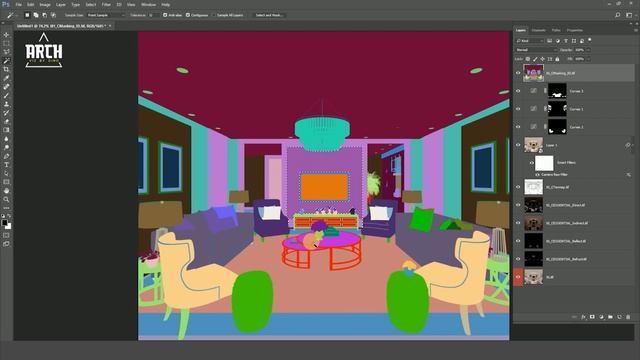Hide Layer 1 visibility eye

click(518, 145)
